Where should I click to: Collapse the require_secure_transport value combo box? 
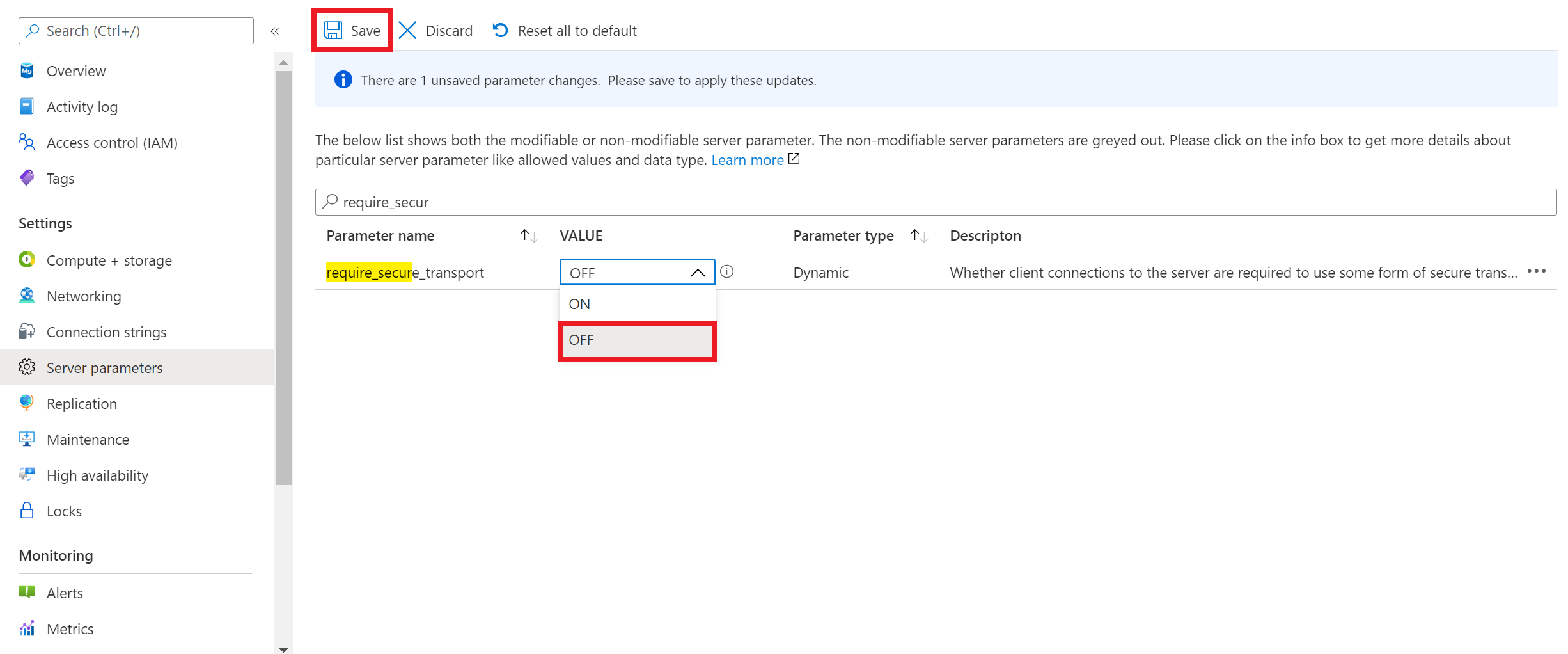click(x=697, y=273)
